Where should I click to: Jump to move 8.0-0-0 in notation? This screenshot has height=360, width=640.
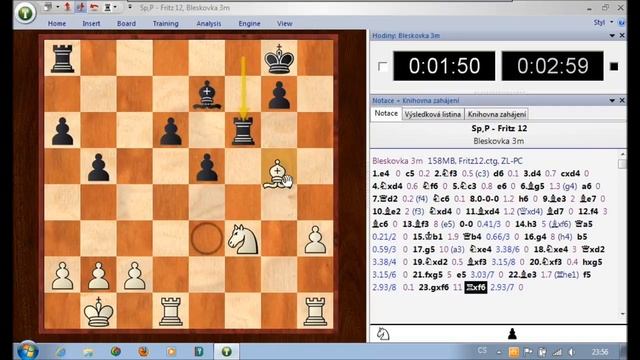point(484,199)
